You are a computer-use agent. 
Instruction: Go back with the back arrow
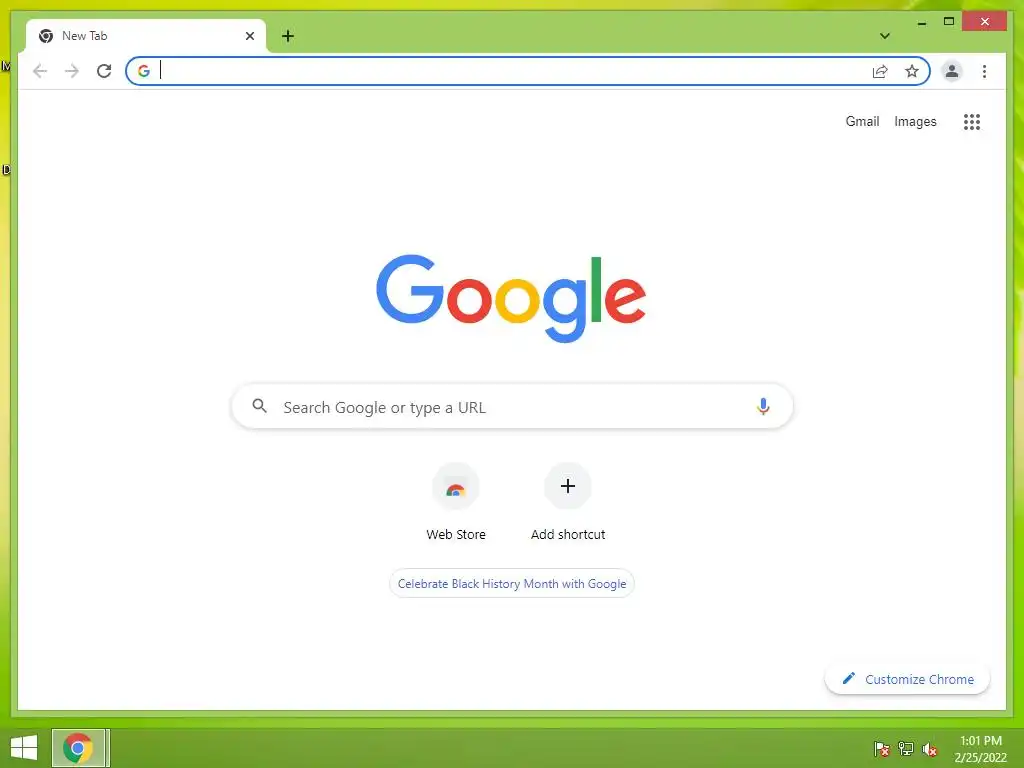tap(40, 71)
